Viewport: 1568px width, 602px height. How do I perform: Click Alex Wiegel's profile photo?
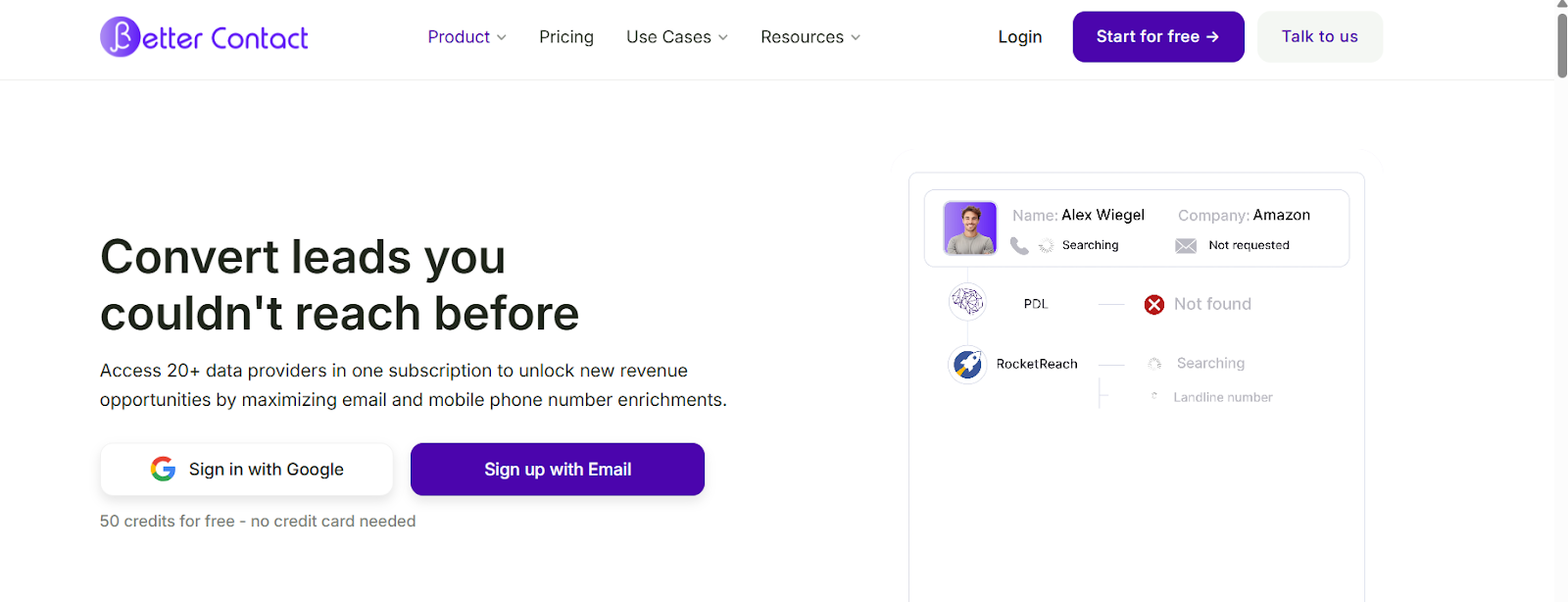968,227
